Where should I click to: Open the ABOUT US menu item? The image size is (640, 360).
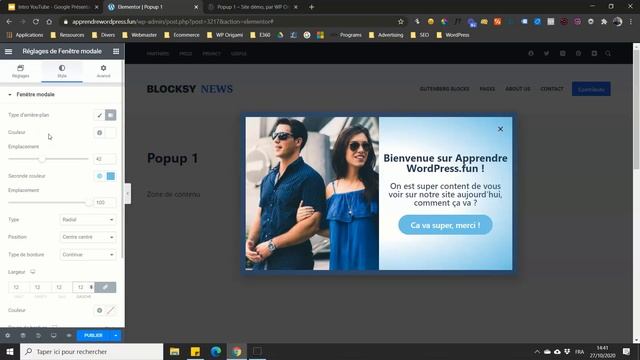click(518, 89)
